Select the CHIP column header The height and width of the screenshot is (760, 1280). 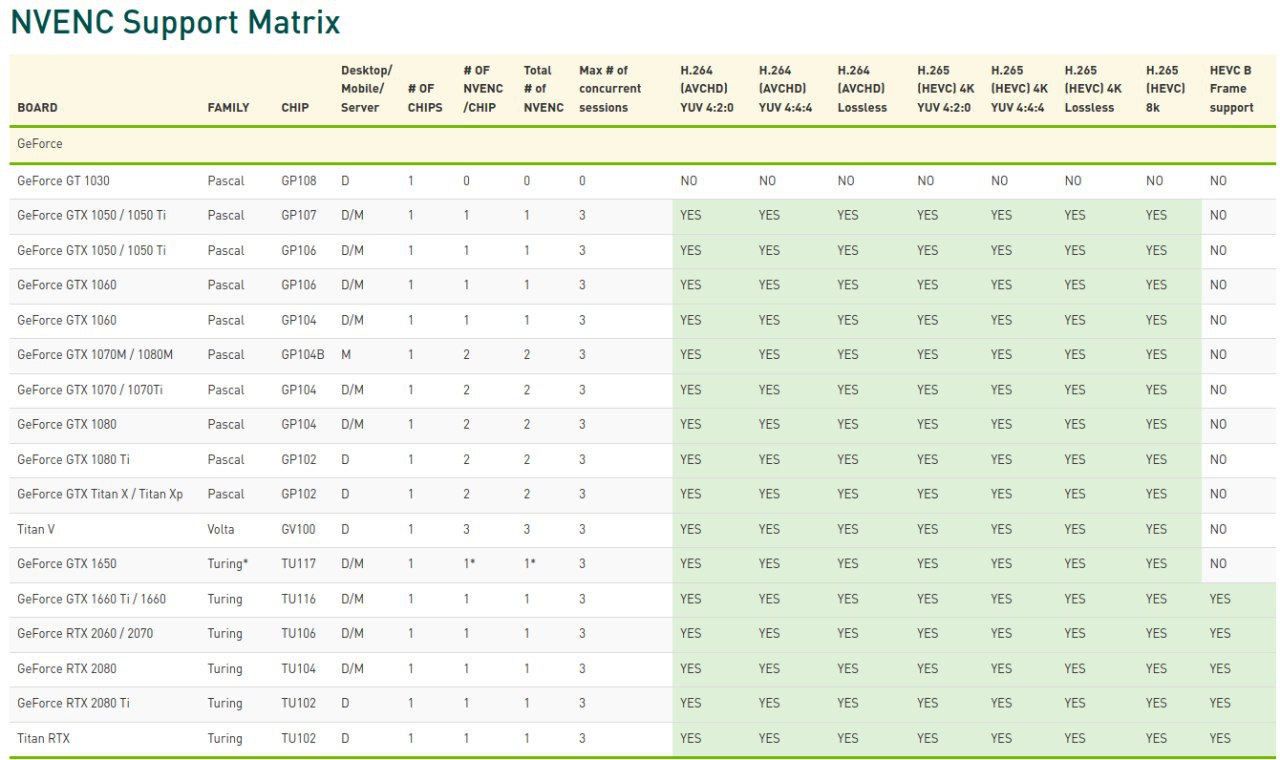[x=295, y=107]
